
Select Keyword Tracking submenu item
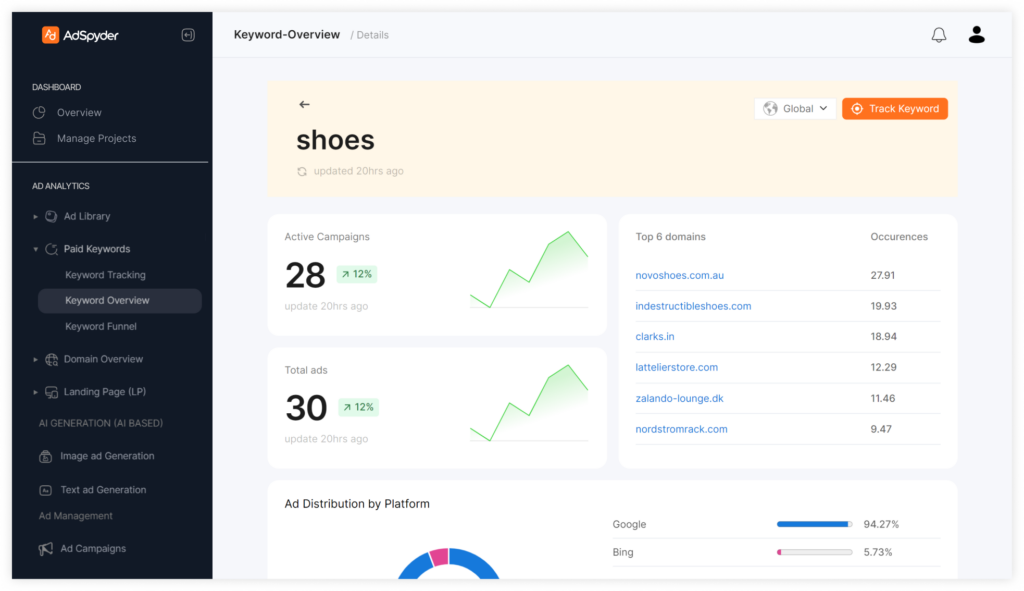pyautogui.click(x=105, y=275)
